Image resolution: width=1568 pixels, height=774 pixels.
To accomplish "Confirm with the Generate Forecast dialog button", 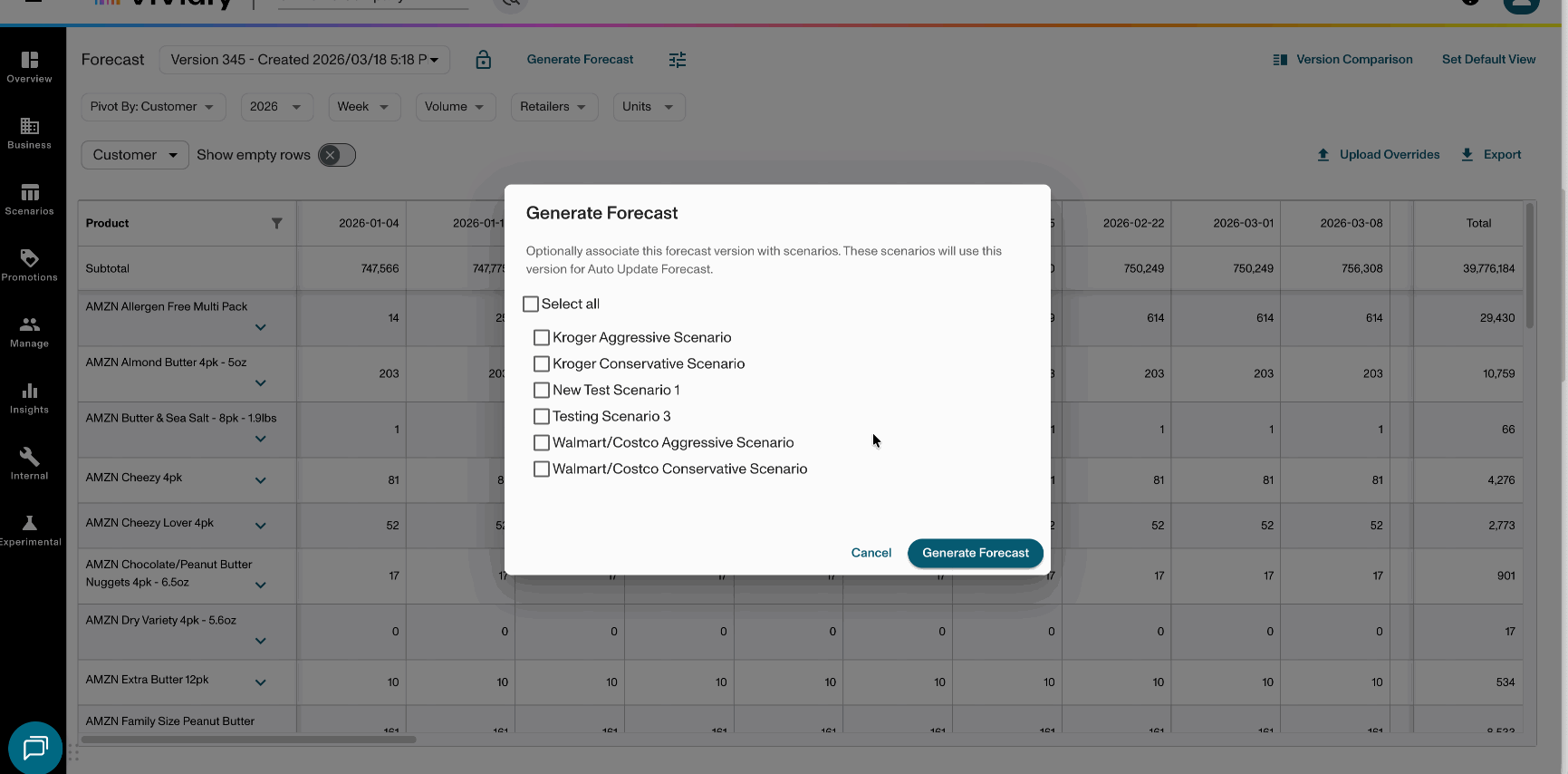I will tap(975, 553).
